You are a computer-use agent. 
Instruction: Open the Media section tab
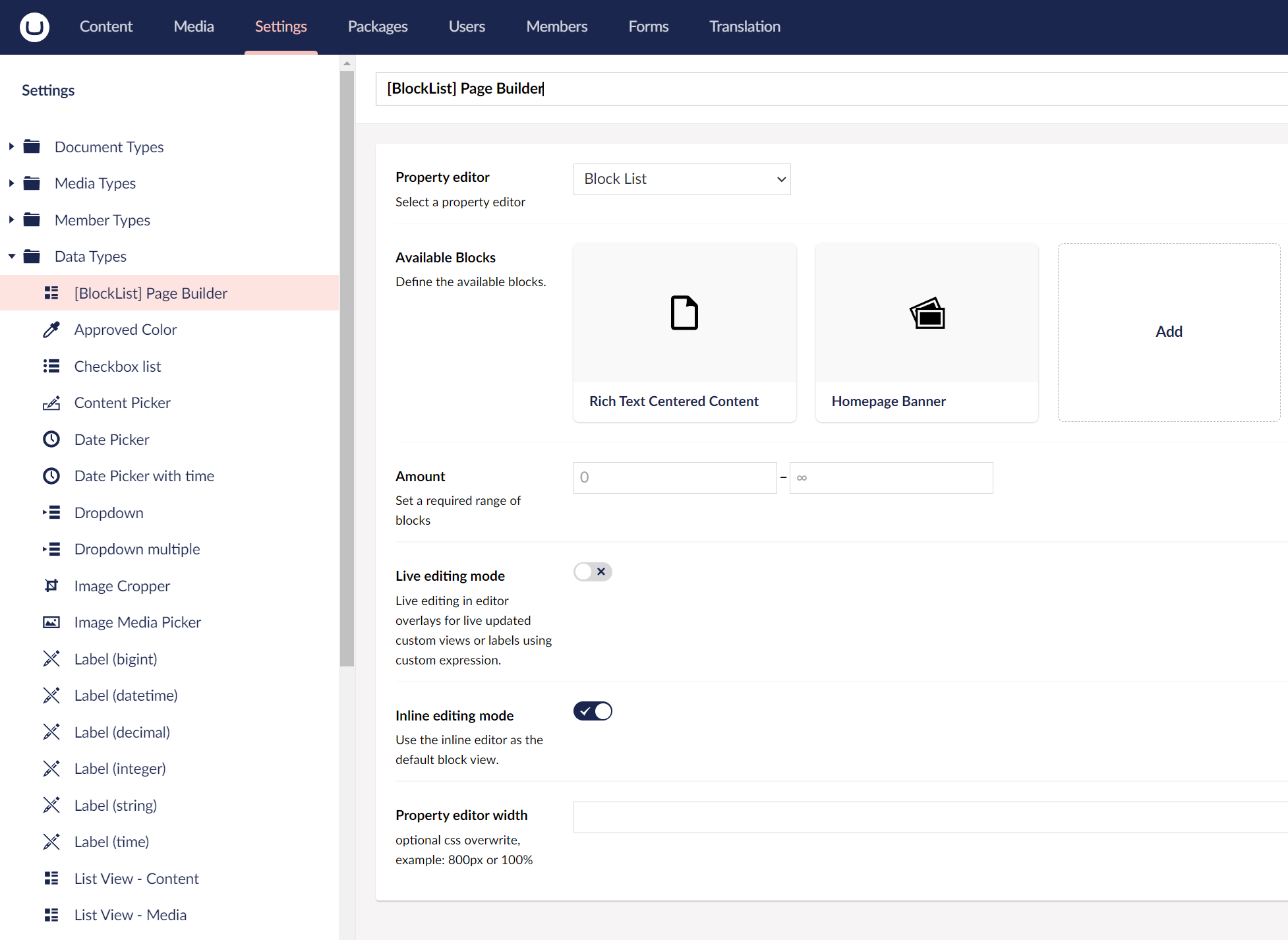[194, 26]
